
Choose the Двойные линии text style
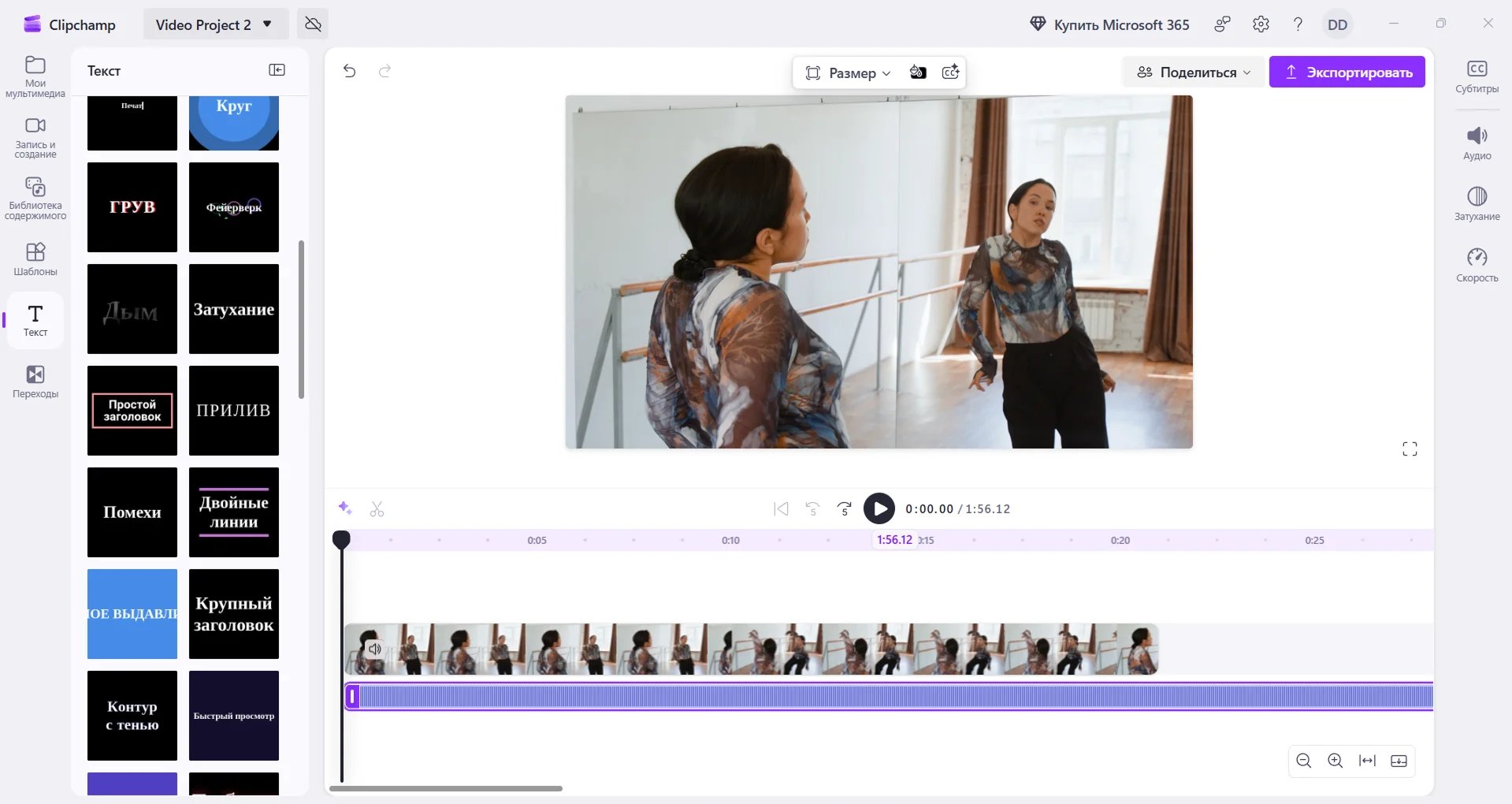click(234, 512)
